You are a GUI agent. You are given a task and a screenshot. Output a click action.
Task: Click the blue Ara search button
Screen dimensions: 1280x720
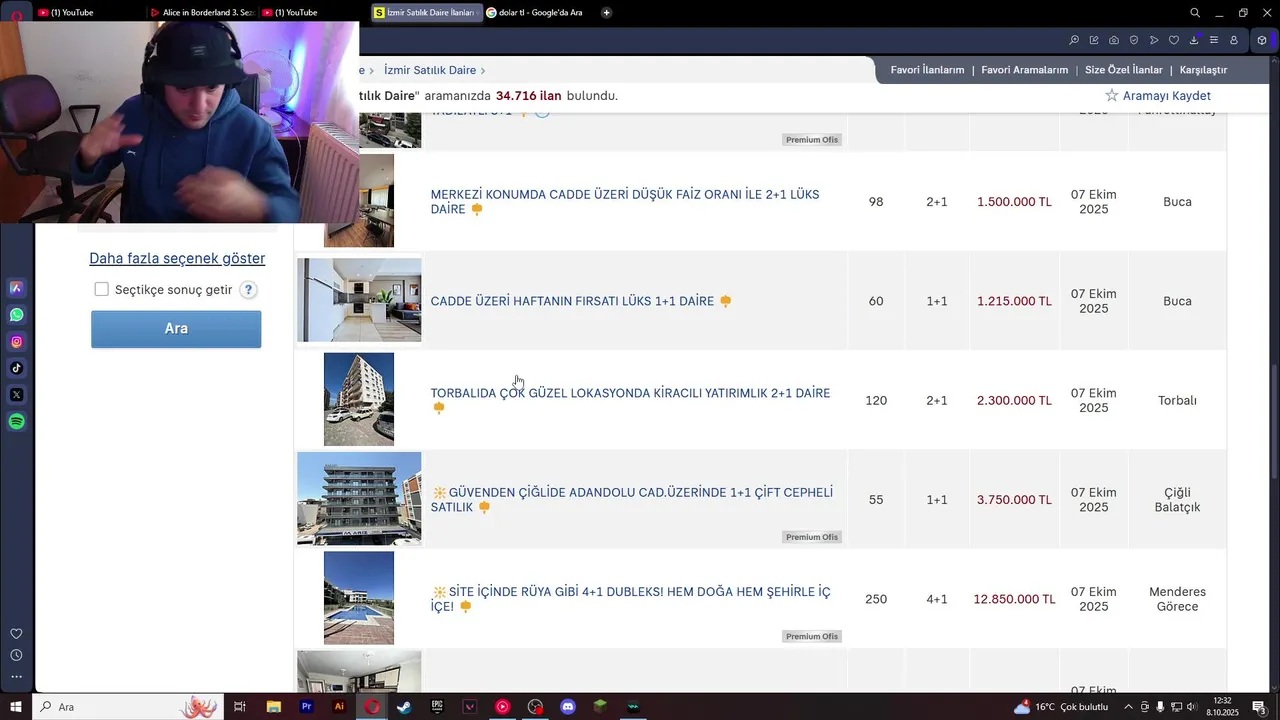click(x=176, y=329)
